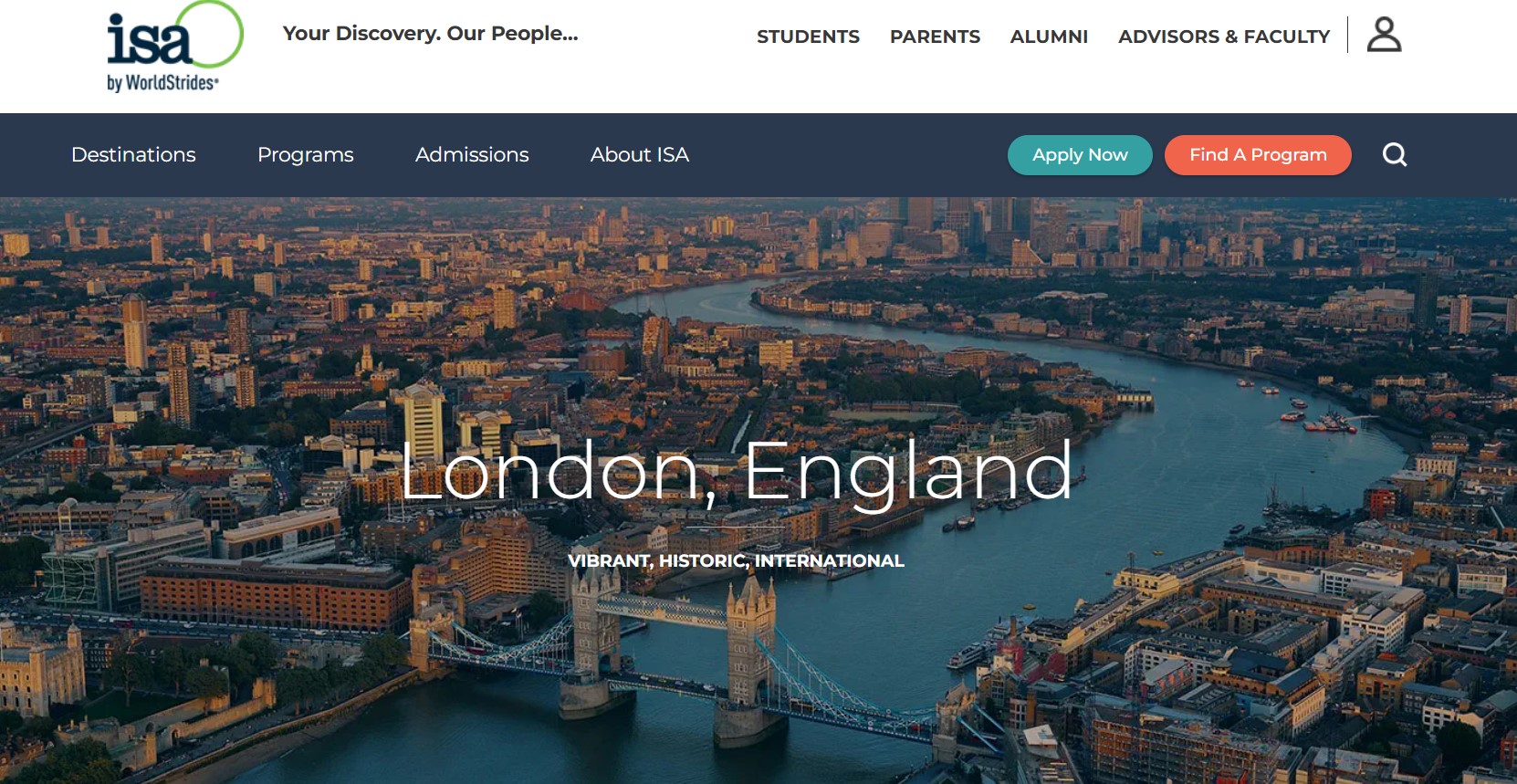Click the teal Apply Now button

1080,155
